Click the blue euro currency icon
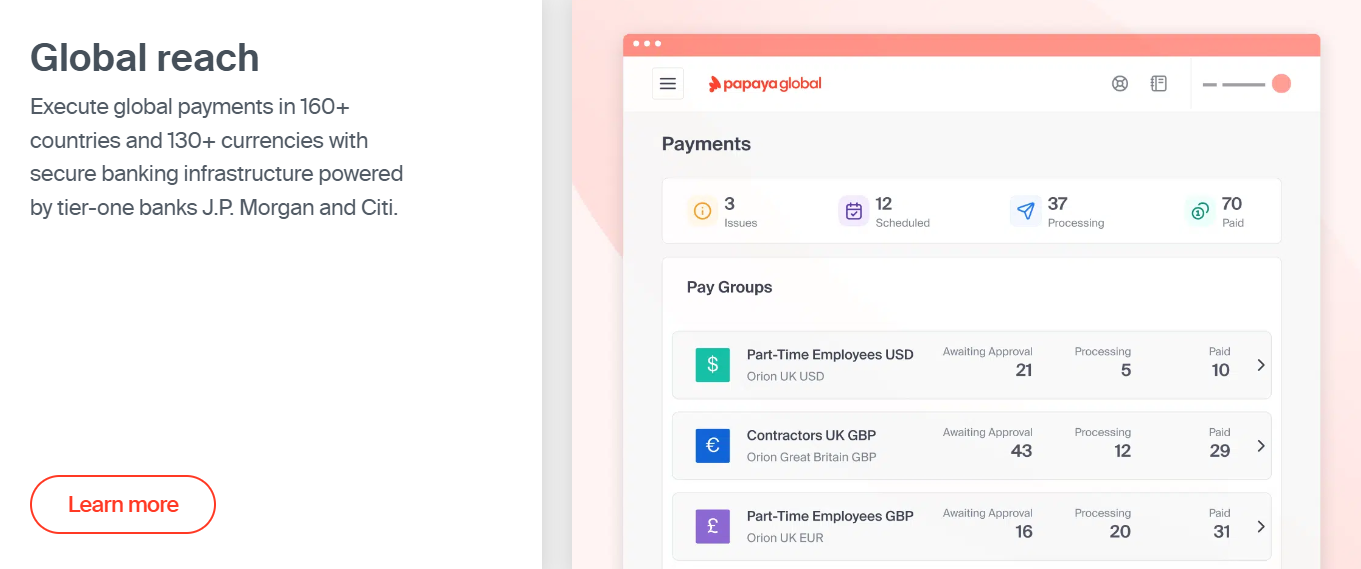The height and width of the screenshot is (569, 1361). pos(713,446)
